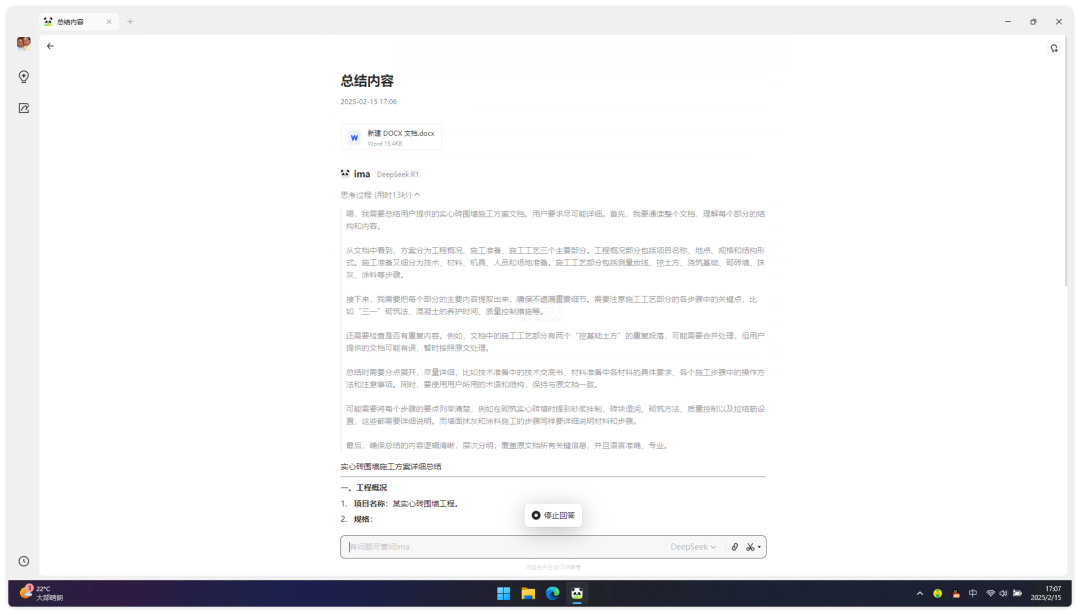Click the heading 实心砖围墙施工方案详细总结

[391, 466]
